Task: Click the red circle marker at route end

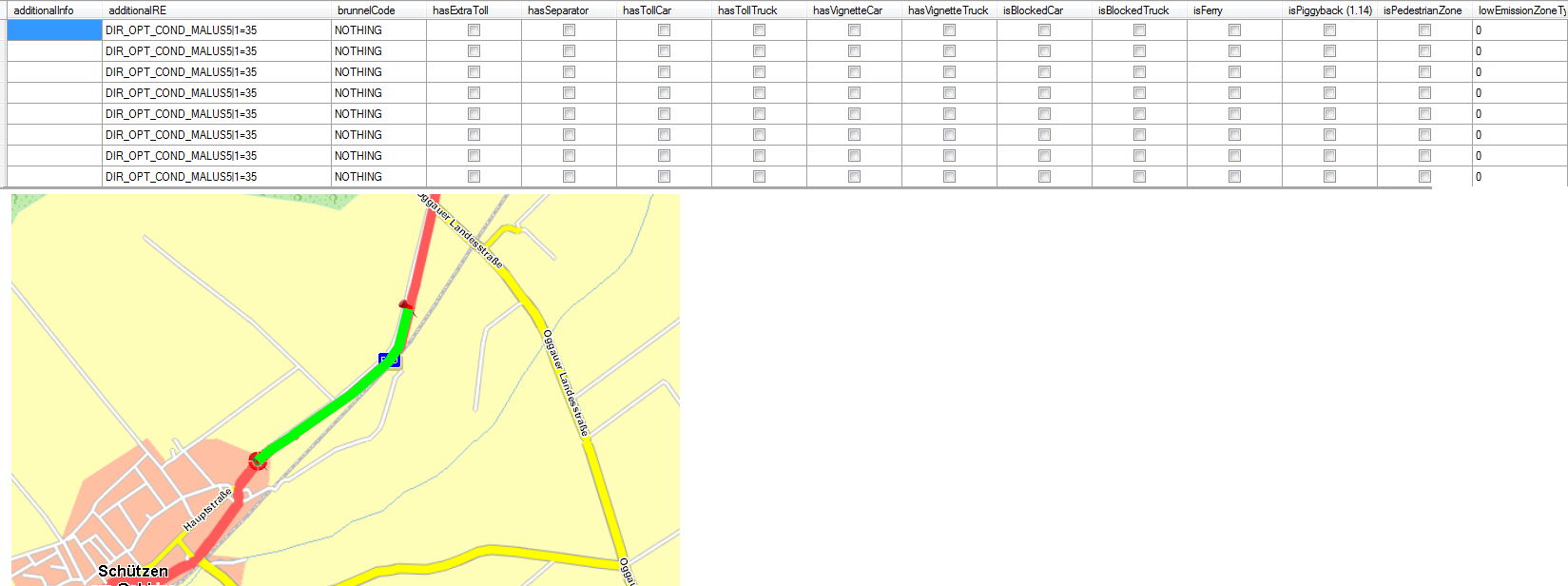Action: pyautogui.click(x=257, y=461)
